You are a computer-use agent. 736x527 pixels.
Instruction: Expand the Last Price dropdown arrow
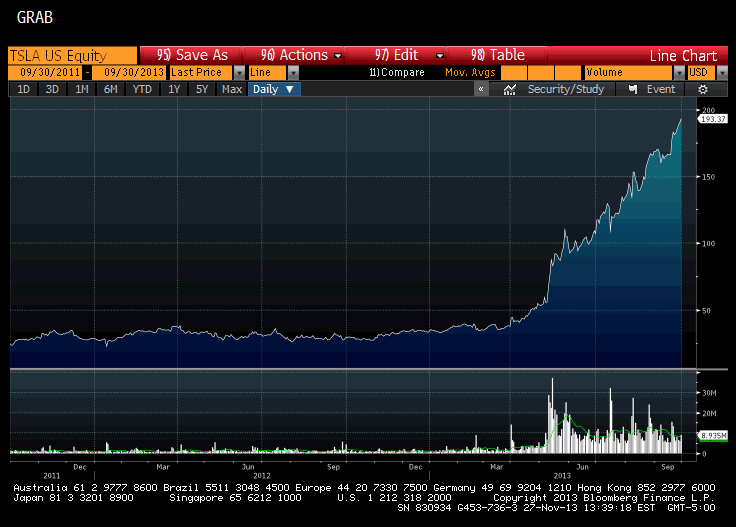pos(239,73)
